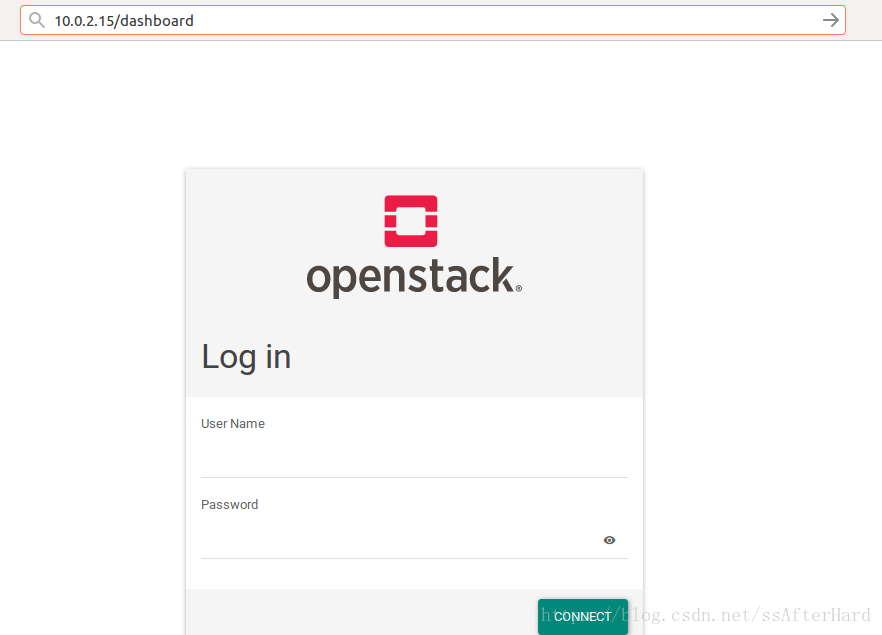Image resolution: width=882 pixels, height=635 pixels.
Task: Click the go arrow in address bar
Action: coord(830,20)
